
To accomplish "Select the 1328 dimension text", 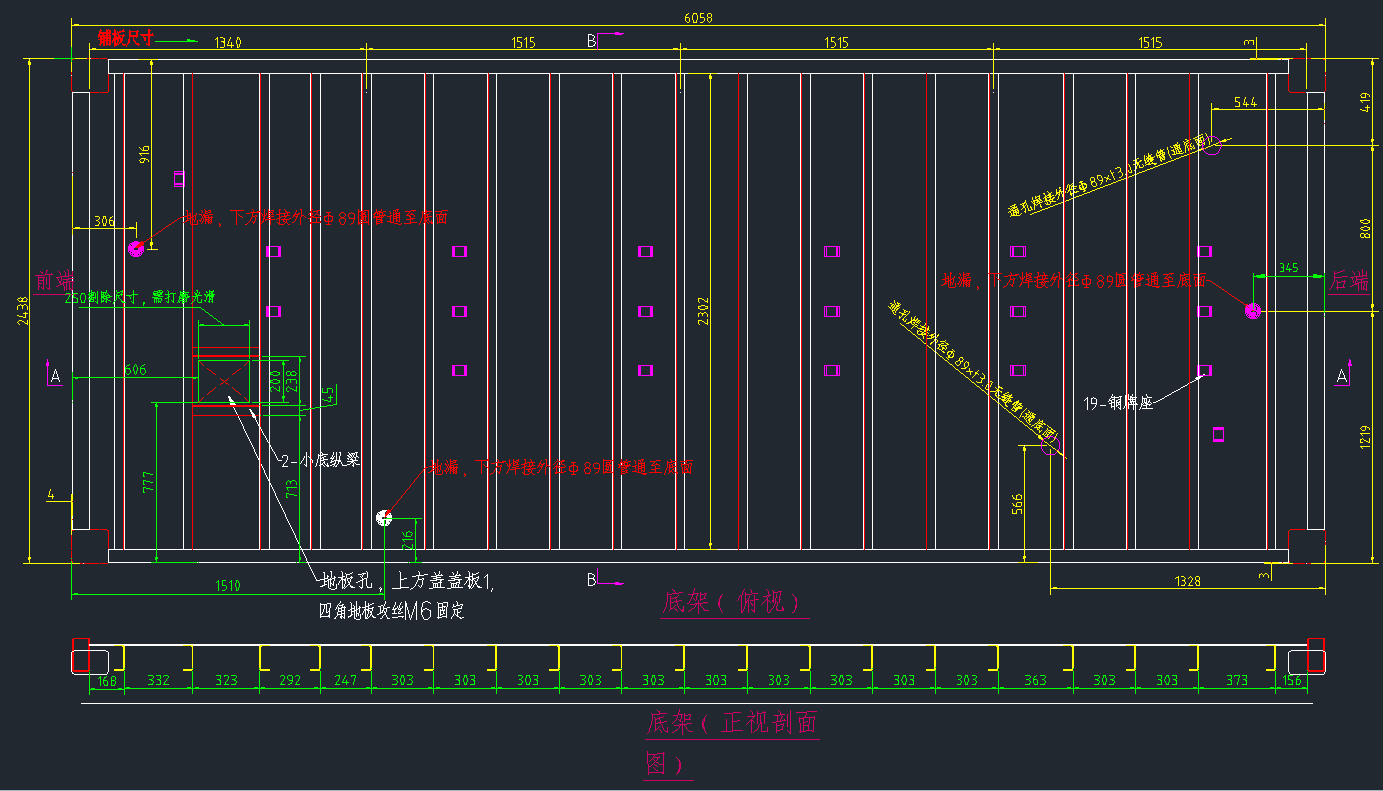I will tap(1187, 581).
